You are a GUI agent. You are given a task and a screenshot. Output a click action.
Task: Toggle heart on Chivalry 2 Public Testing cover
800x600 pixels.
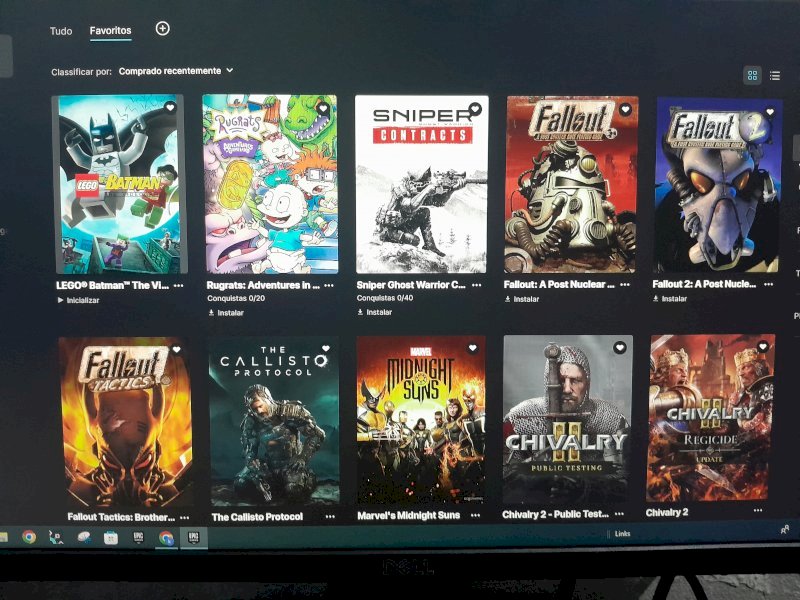pos(619,347)
